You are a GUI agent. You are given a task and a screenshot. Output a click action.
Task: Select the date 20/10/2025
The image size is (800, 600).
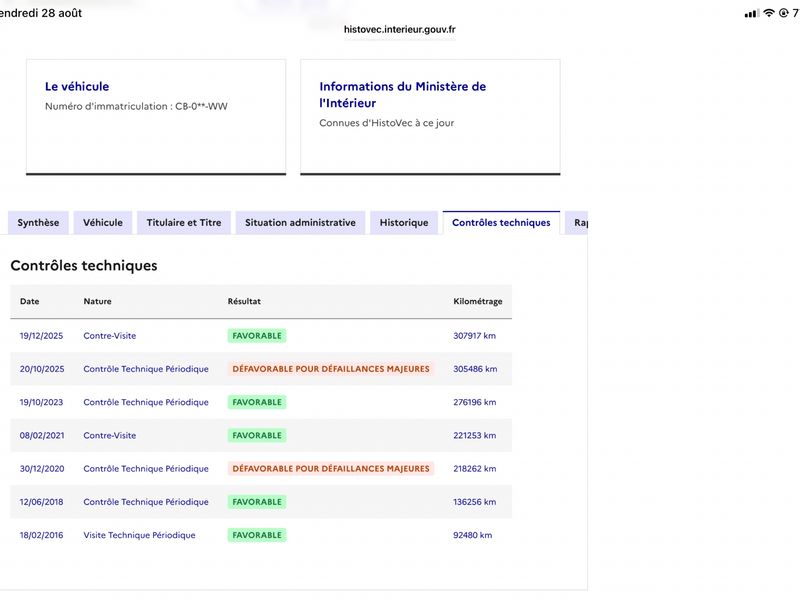click(x=42, y=369)
